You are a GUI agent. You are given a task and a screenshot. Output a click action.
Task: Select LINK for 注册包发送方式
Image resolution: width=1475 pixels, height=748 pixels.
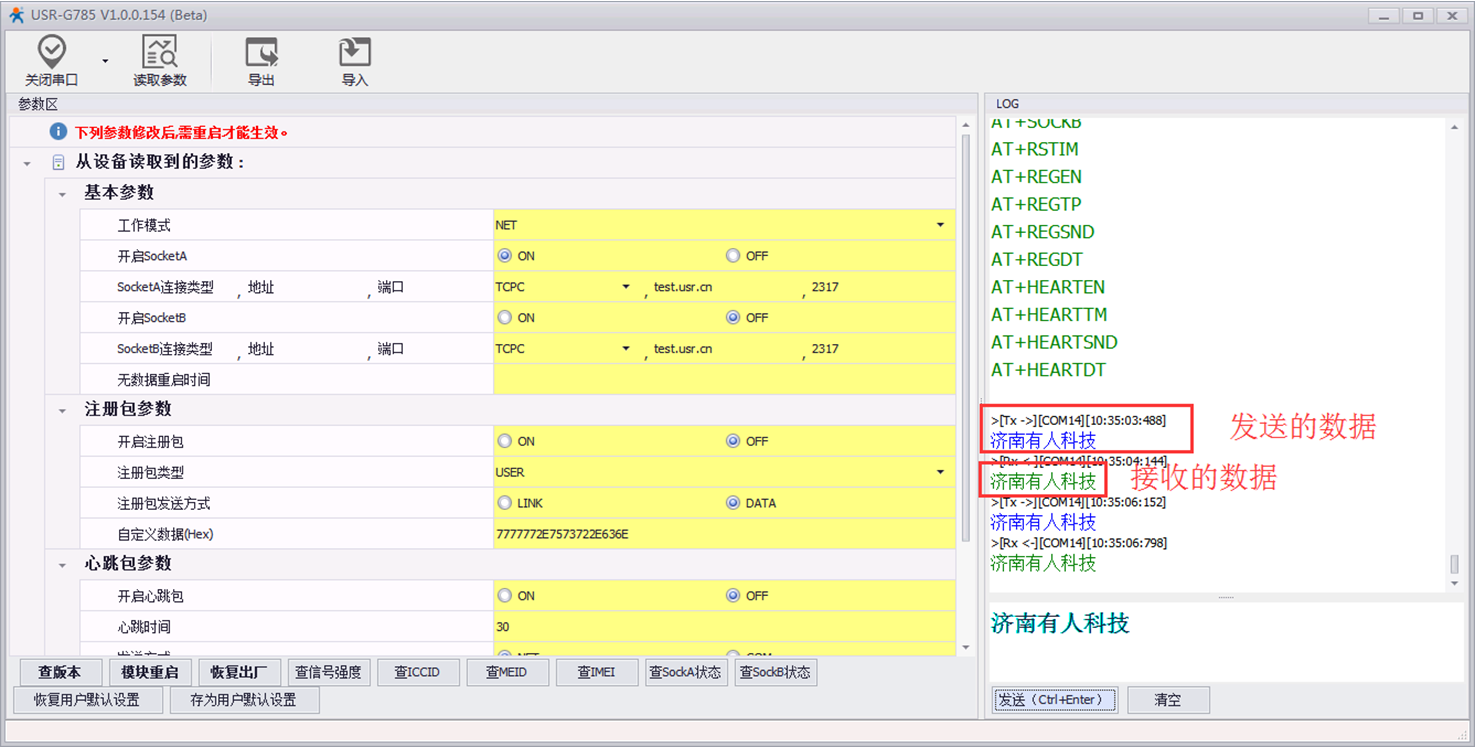pyautogui.click(x=505, y=503)
